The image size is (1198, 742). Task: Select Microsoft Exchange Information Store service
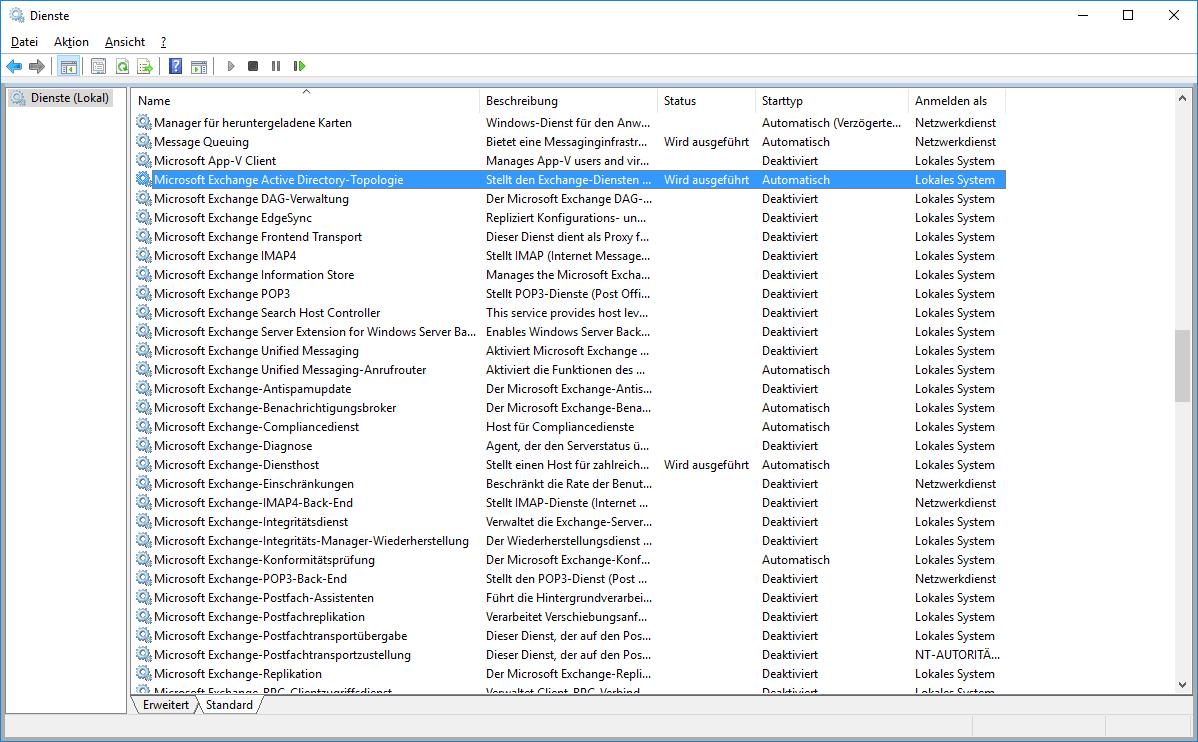(x=254, y=275)
